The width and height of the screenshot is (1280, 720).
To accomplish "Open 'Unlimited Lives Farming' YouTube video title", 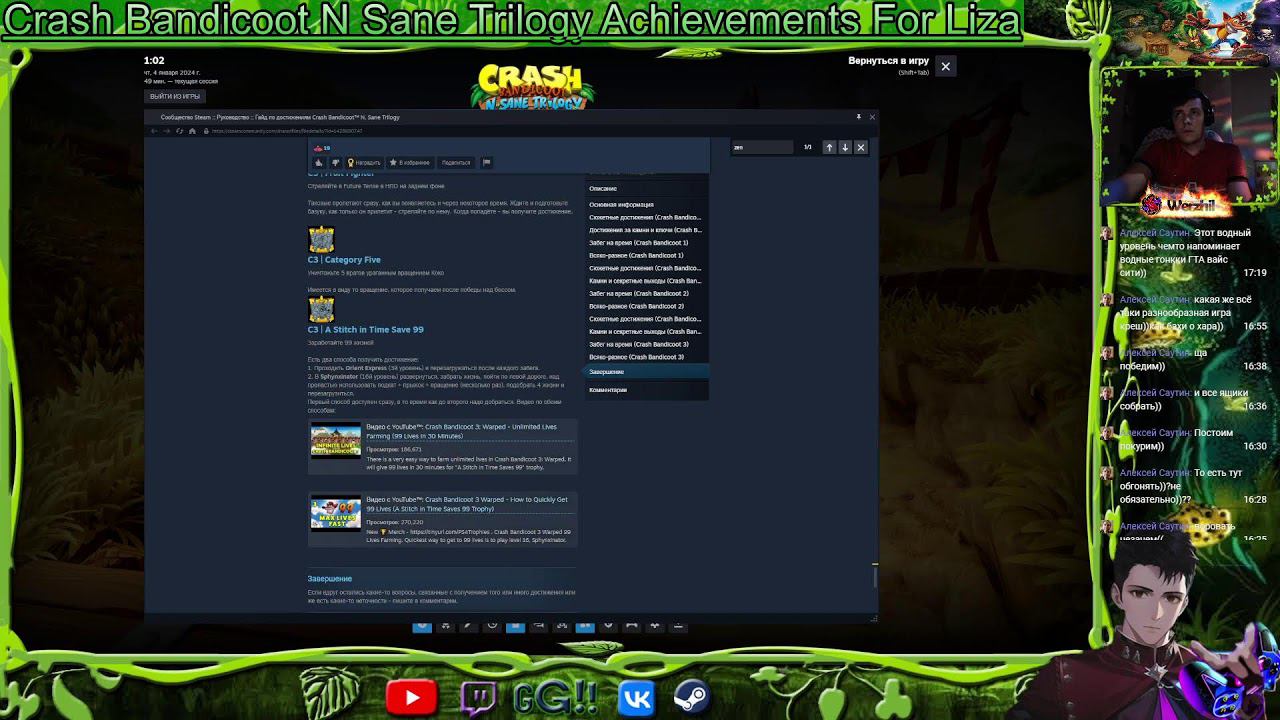I will (x=461, y=431).
